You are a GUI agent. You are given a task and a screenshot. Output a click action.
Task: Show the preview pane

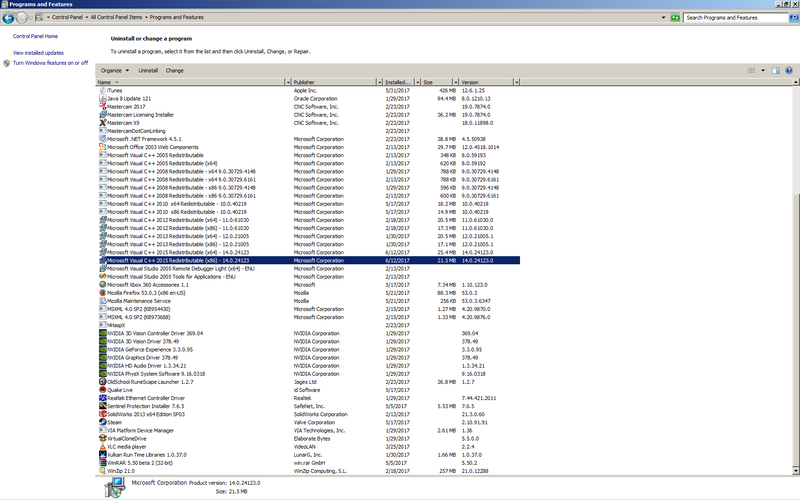(776, 70)
